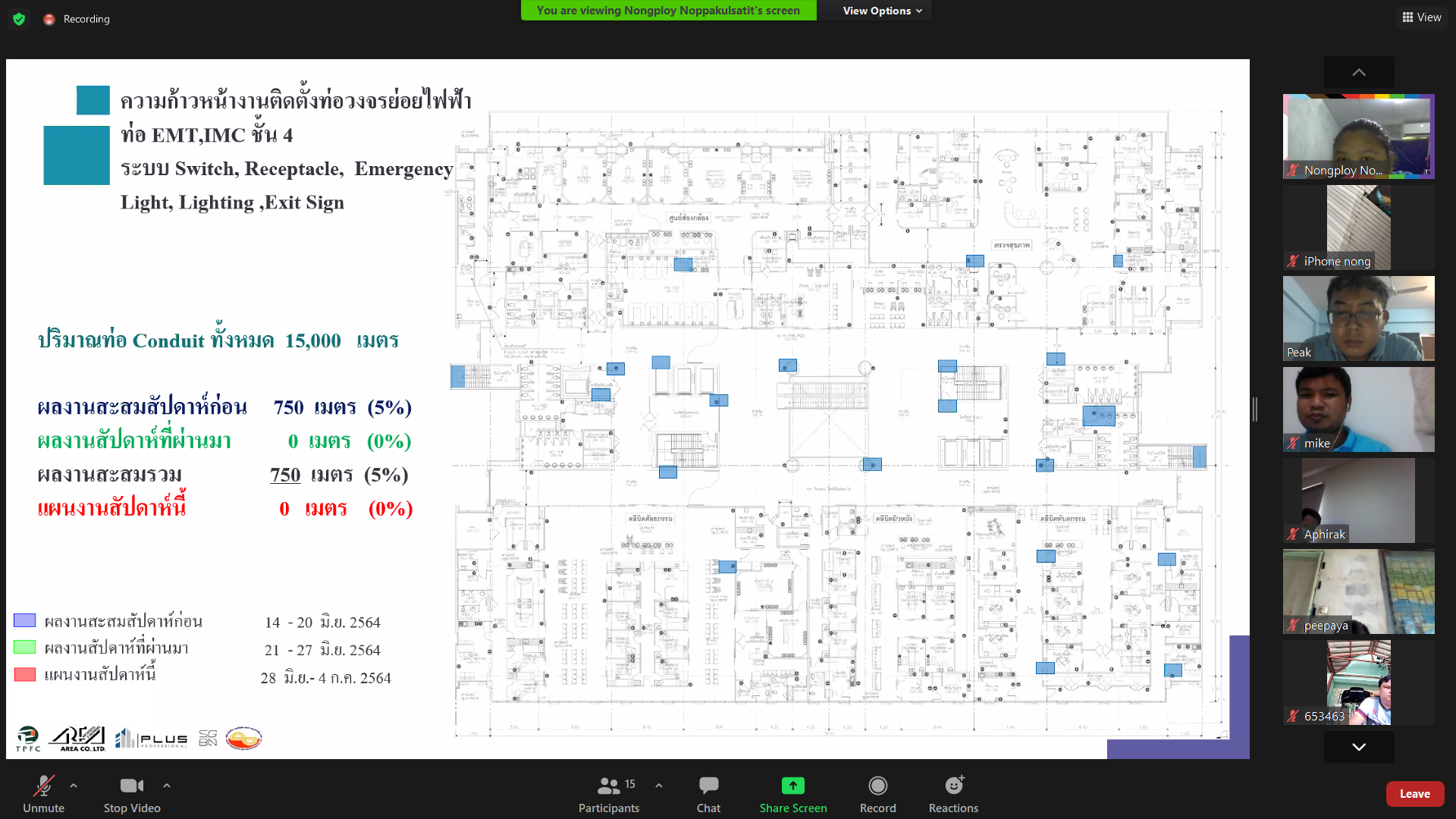The height and width of the screenshot is (819, 1456).
Task: Click the Recording indicator at top left
Action: coord(77,19)
